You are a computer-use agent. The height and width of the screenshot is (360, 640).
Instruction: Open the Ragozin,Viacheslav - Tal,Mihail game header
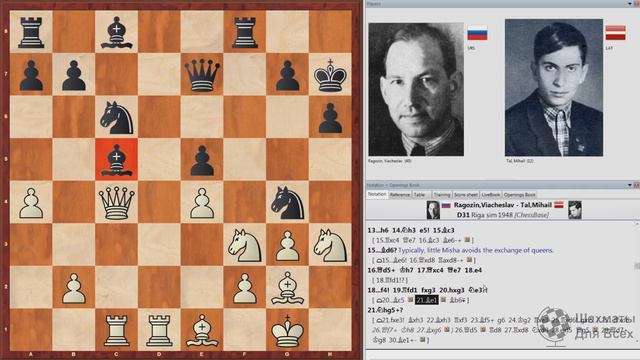click(x=502, y=205)
